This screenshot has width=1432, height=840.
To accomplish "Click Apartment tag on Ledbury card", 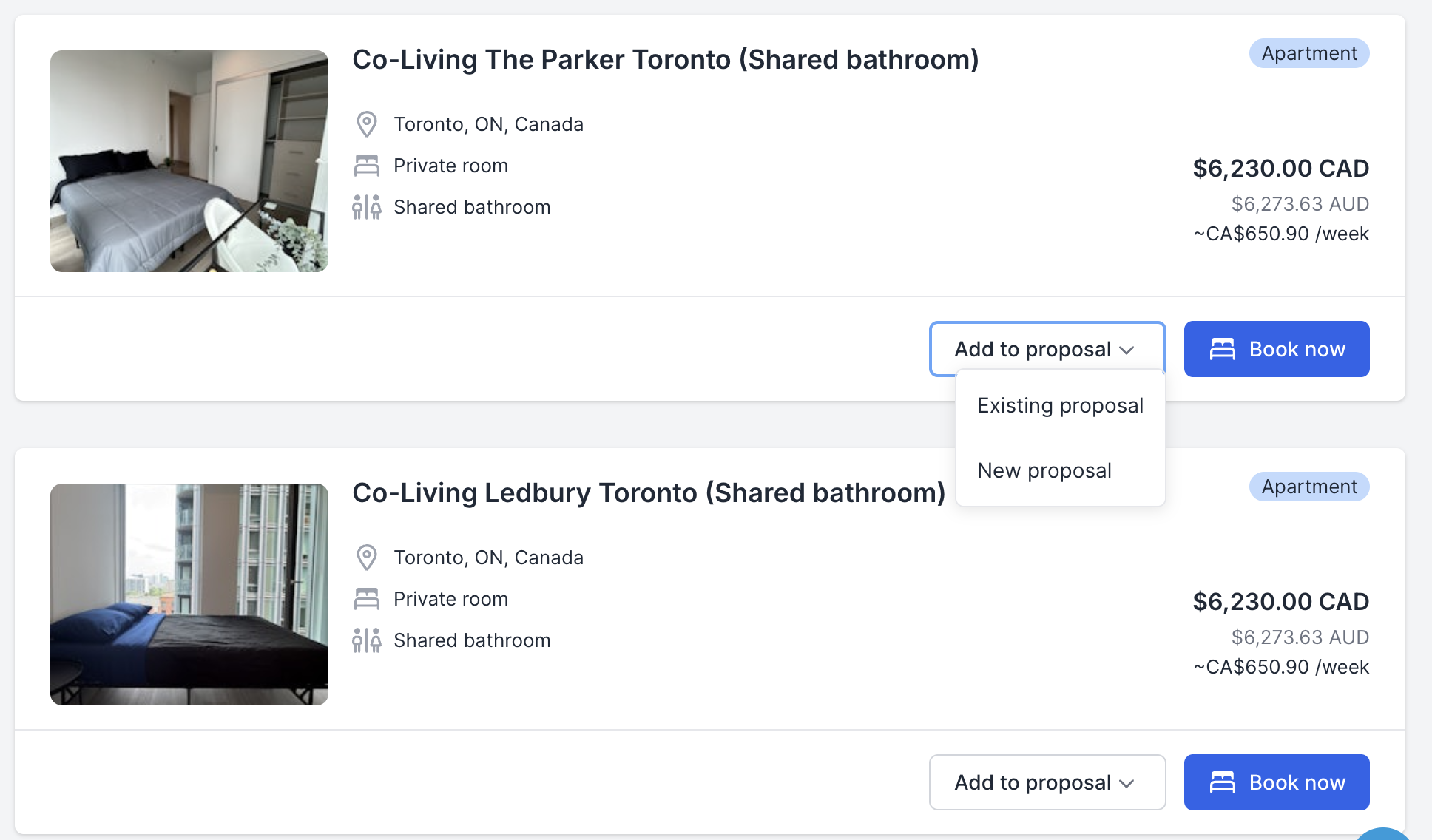I will pos(1309,487).
